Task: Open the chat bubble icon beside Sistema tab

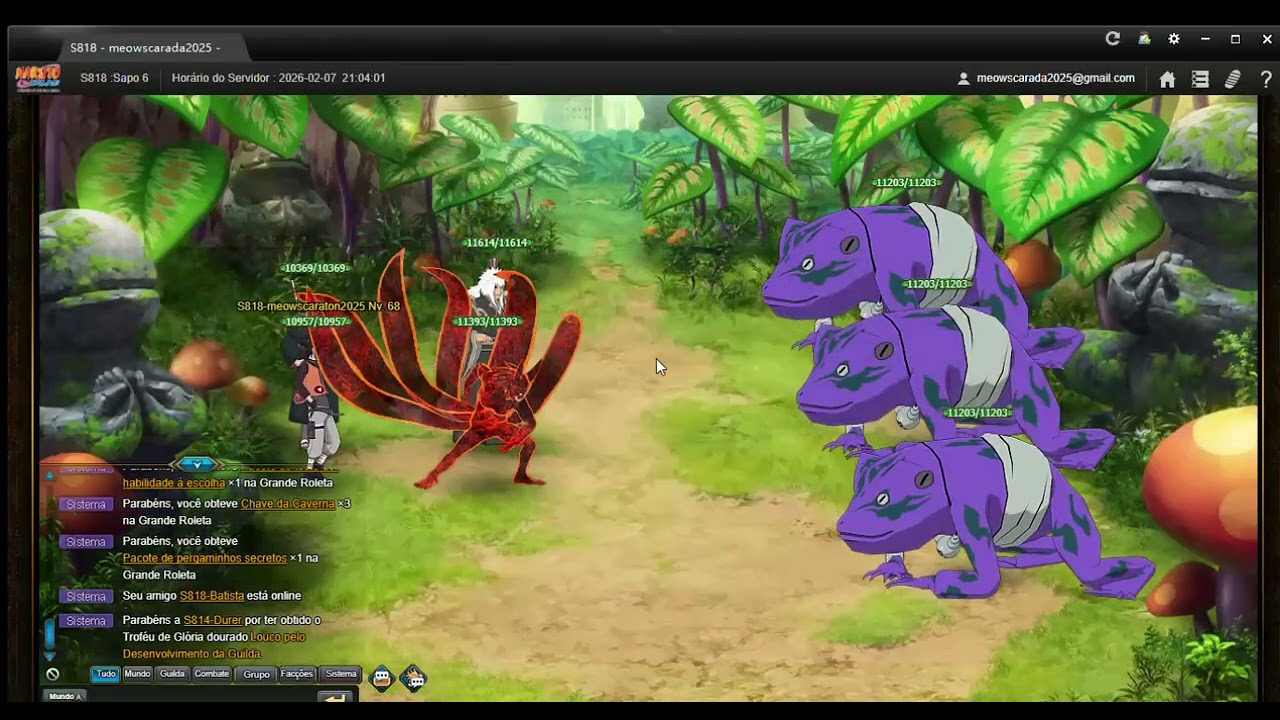Action: [x=382, y=679]
